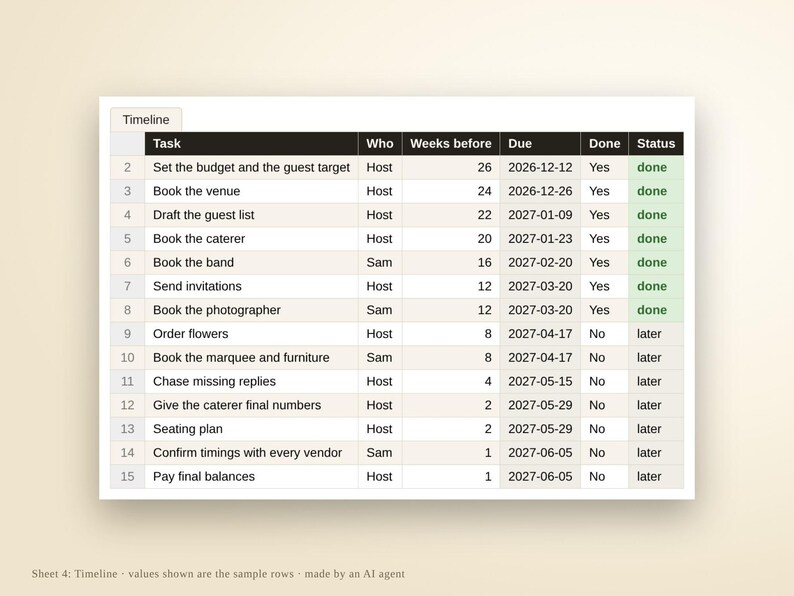Click the weeks value 16

[x=451, y=263]
